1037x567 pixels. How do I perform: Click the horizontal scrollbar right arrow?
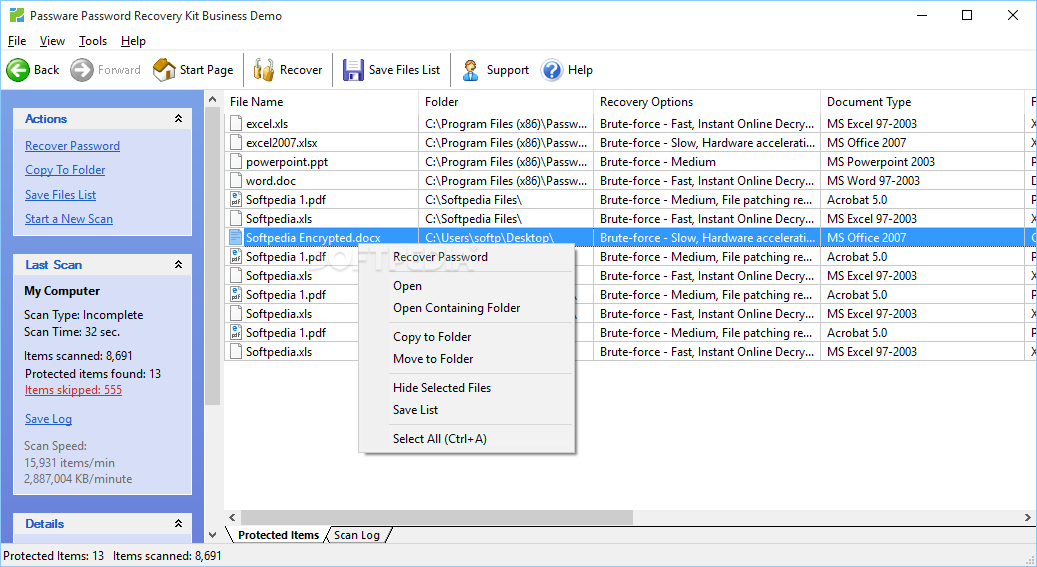pyautogui.click(x=1027, y=517)
